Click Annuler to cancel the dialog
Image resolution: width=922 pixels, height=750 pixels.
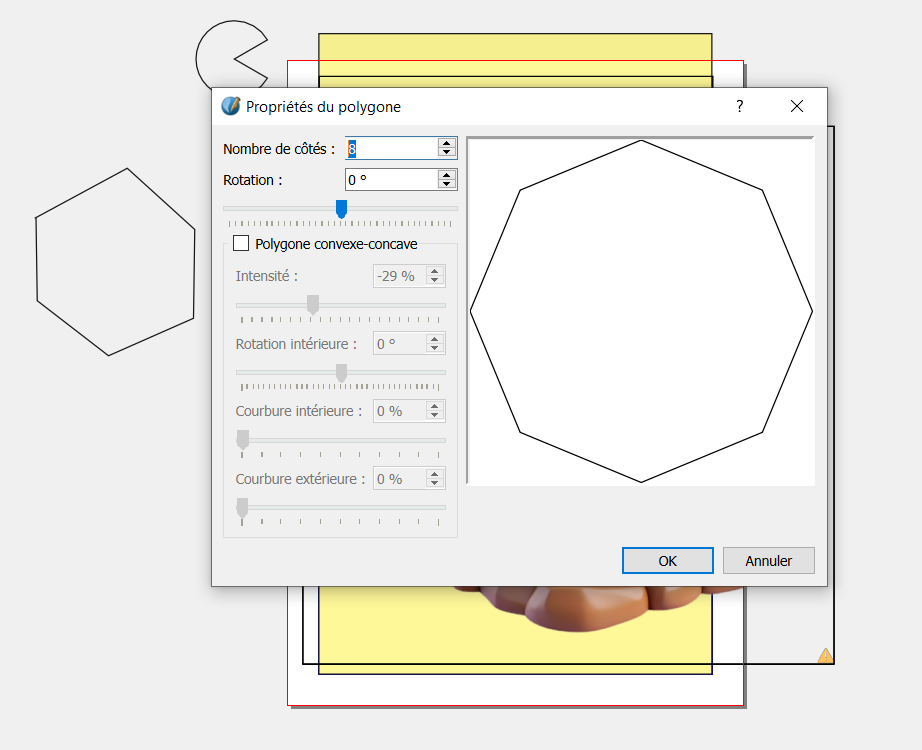coord(769,561)
